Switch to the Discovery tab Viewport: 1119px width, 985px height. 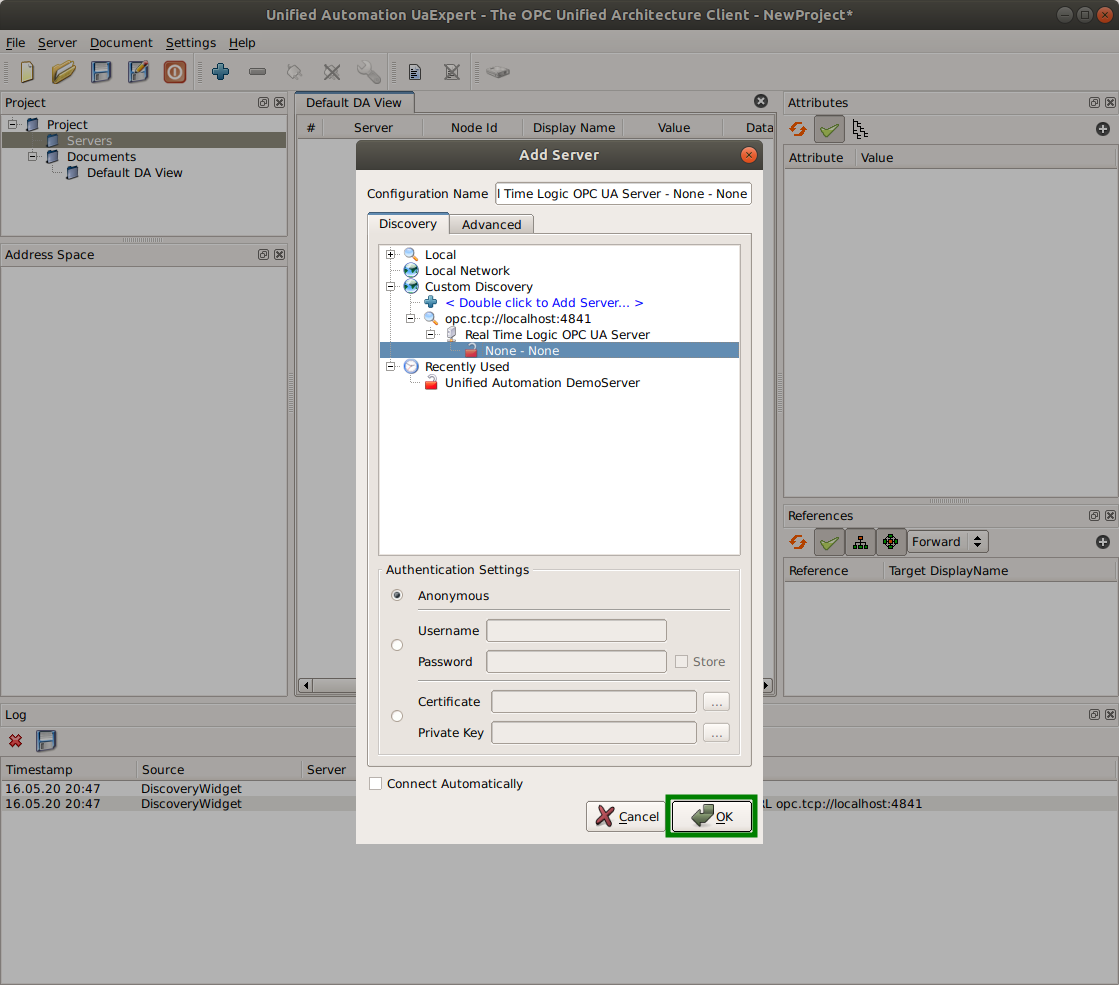click(407, 223)
